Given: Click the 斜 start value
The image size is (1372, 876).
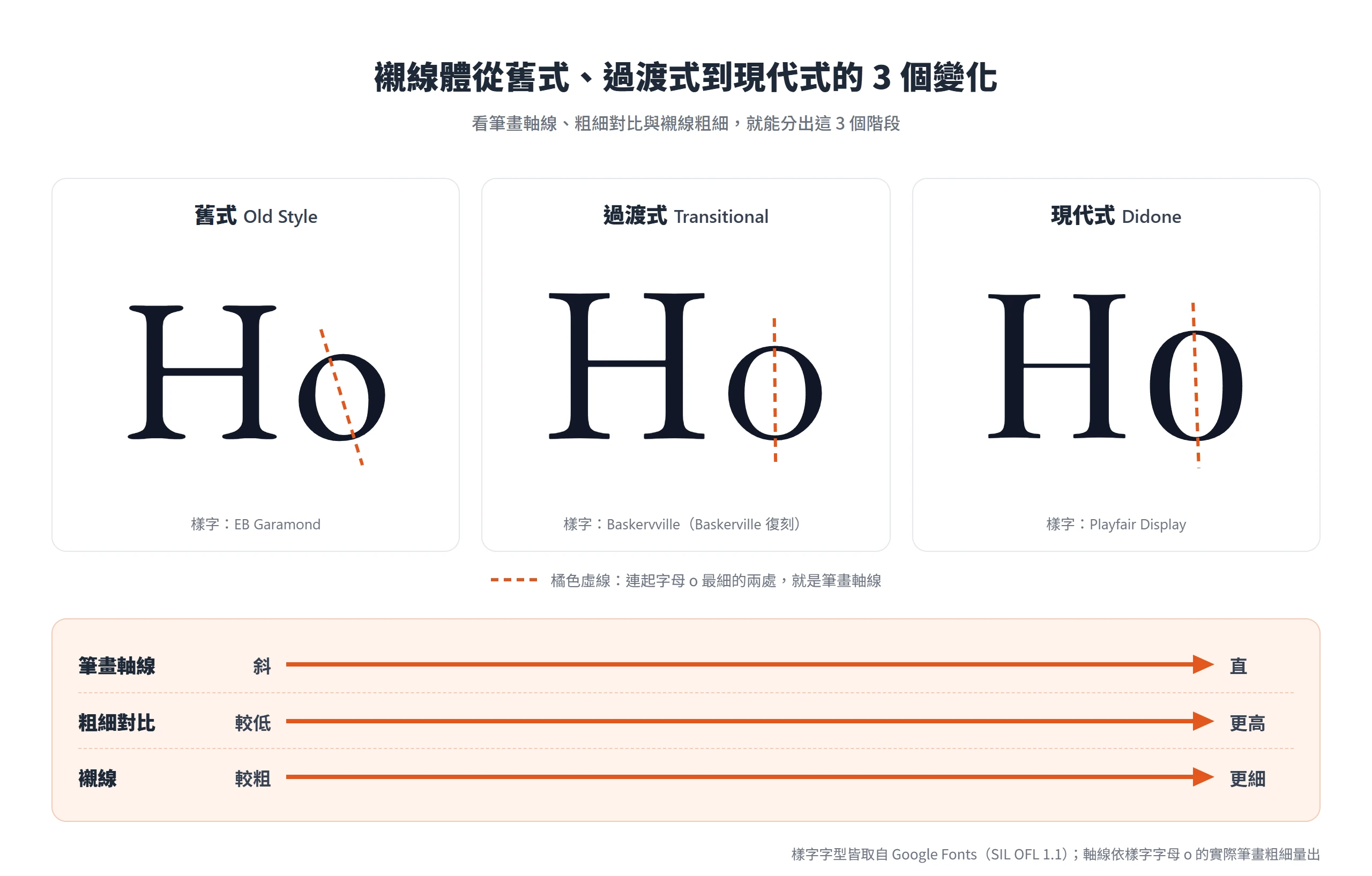Looking at the screenshot, I should click(x=262, y=665).
